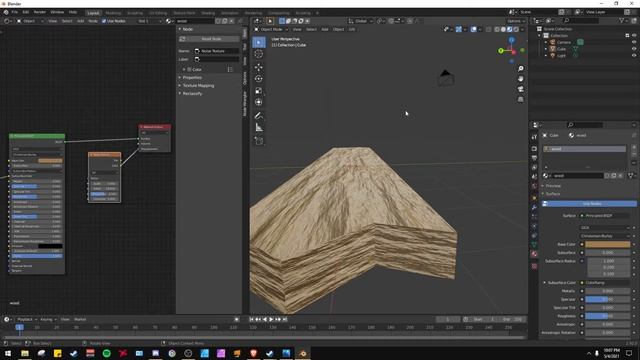The image size is (640, 360).
Task: Click the Spotify icon in the taskbar
Action: [107, 353]
